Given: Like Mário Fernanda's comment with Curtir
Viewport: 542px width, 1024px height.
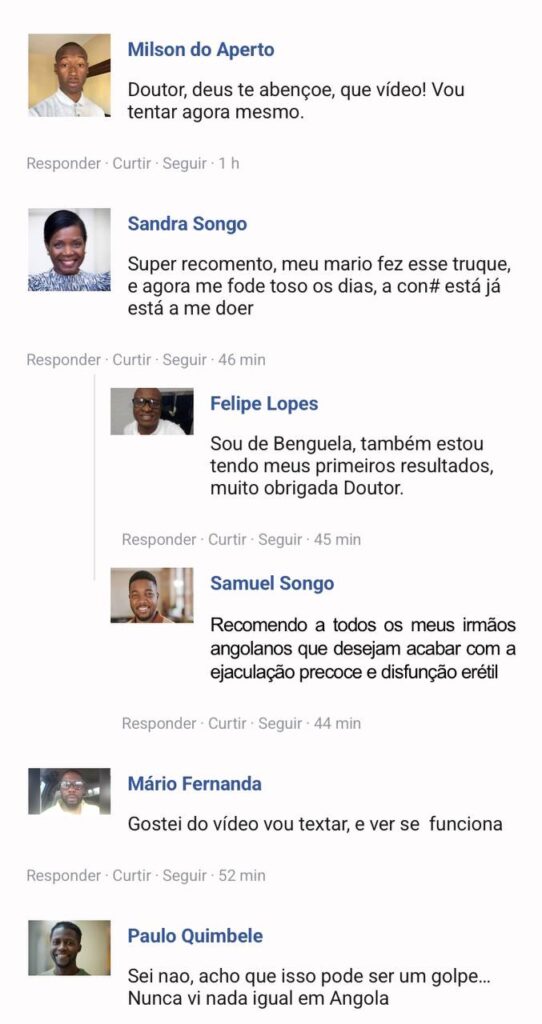Looking at the screenshot, I should click(x=132, y=875).
